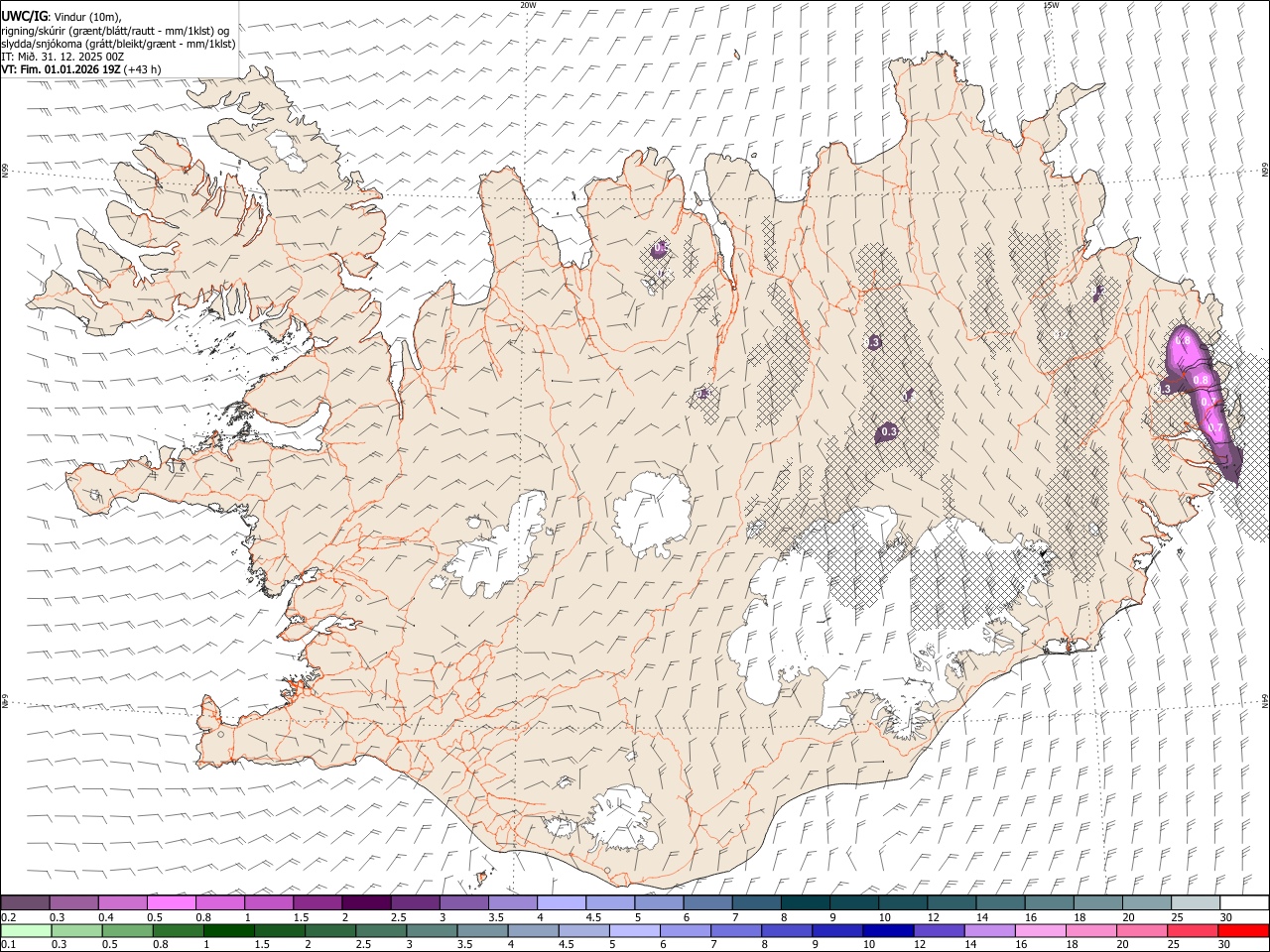Viewport: 1270px width, 952px height.
Task: Click the "0.1" label in lower legend row
Action: (x=7, y=945)
